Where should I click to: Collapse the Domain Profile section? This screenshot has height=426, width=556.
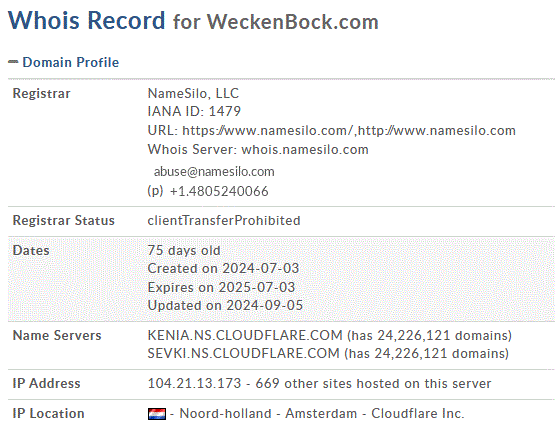tap(13, 62)
